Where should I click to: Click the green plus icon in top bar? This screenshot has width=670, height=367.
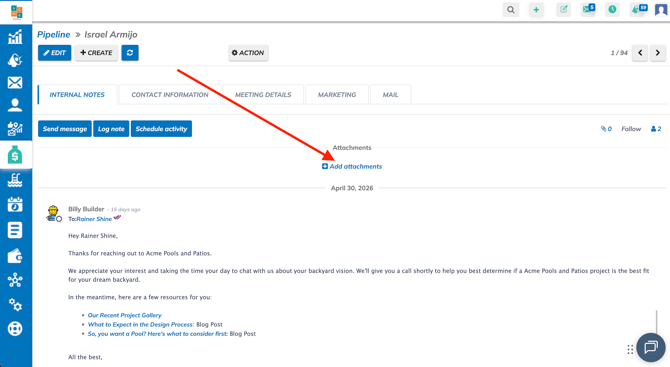536,10
